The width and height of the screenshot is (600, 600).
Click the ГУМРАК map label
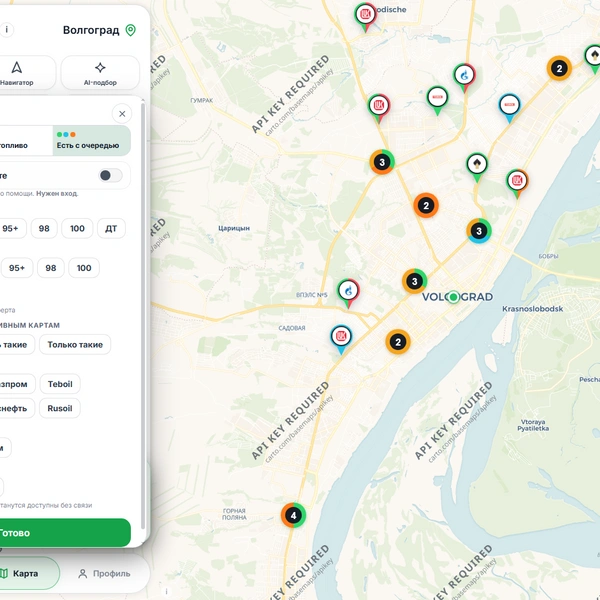pos(202,100)
